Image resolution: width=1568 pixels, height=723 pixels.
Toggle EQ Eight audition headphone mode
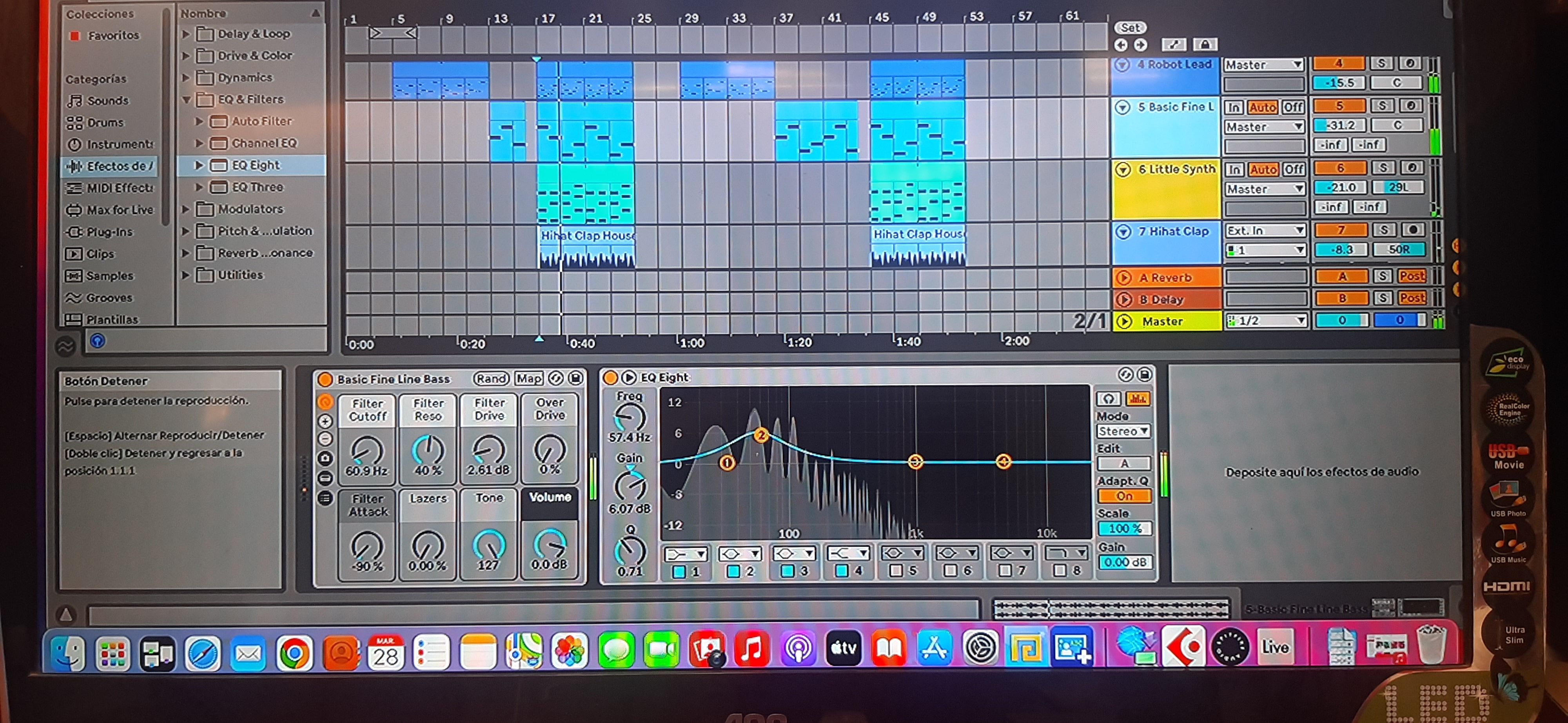coord(1108,399)
